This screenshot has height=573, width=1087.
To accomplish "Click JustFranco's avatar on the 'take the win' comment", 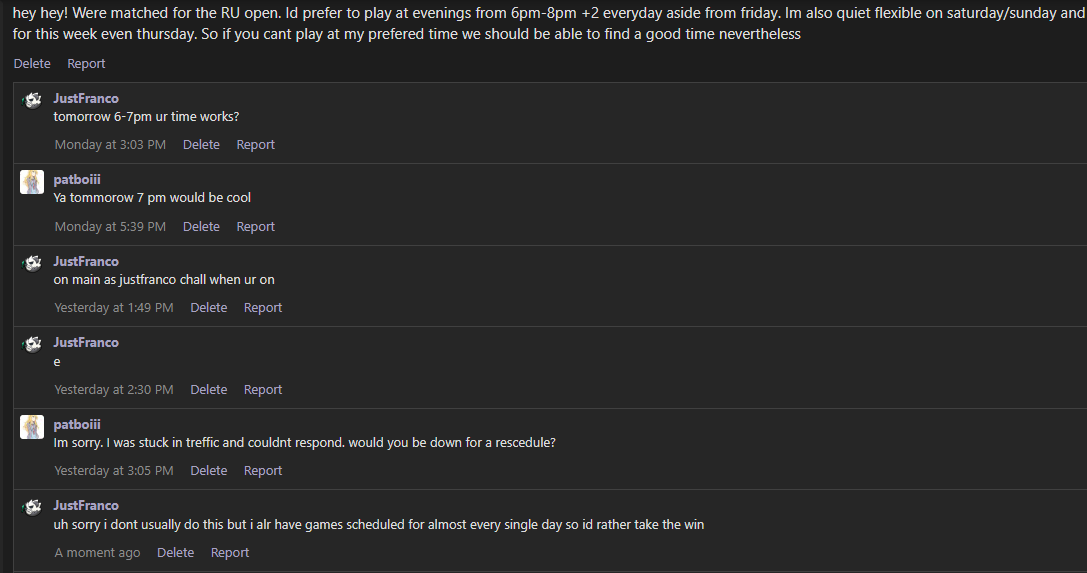I will 32,508.
